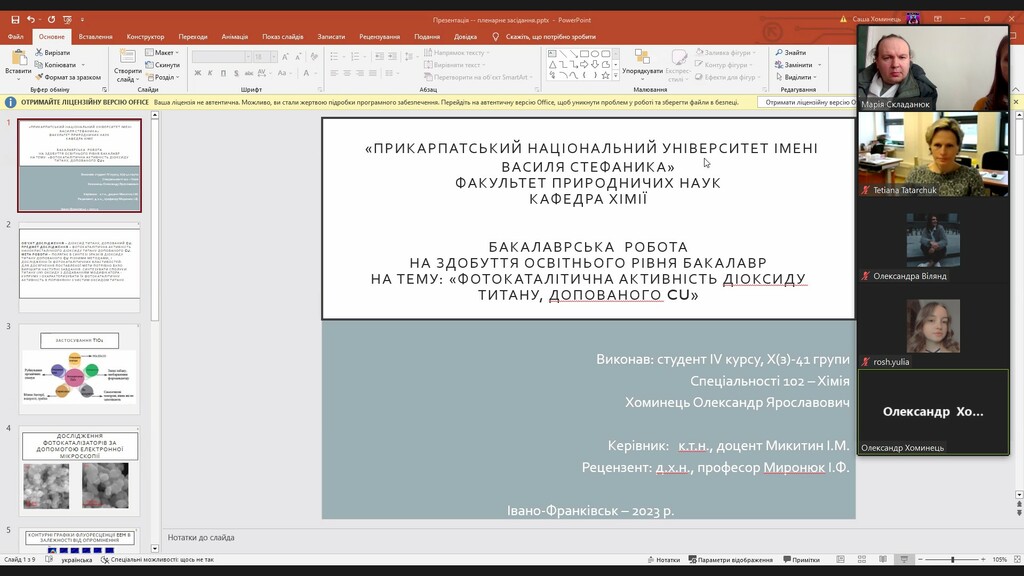Click Примітки in status bar
Image resolution: width=1024 pixels, height=576 pixels.
(x=801, y=560)
